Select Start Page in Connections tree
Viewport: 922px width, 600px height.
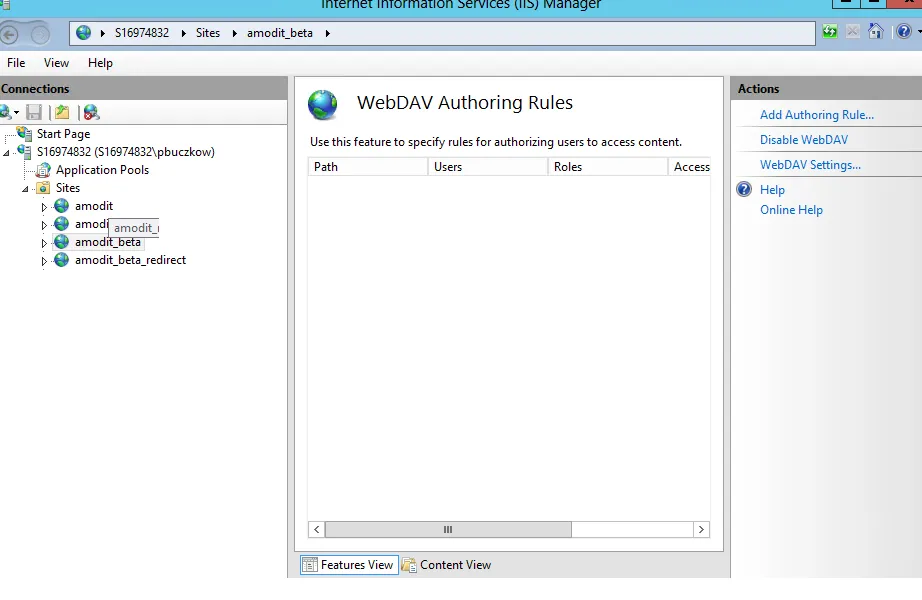click(x=64, y=134)
